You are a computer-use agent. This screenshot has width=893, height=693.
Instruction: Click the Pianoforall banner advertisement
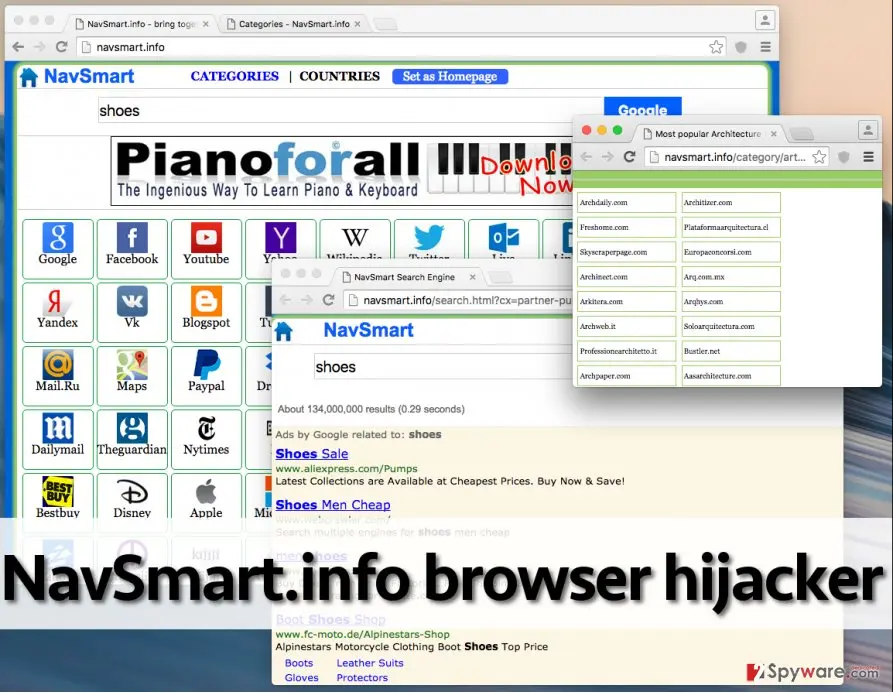(342, 171)
